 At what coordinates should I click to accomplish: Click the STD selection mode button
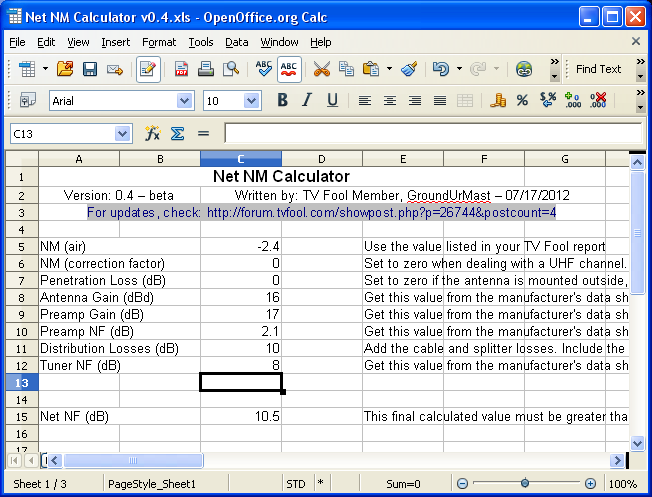tap(296, 483)
